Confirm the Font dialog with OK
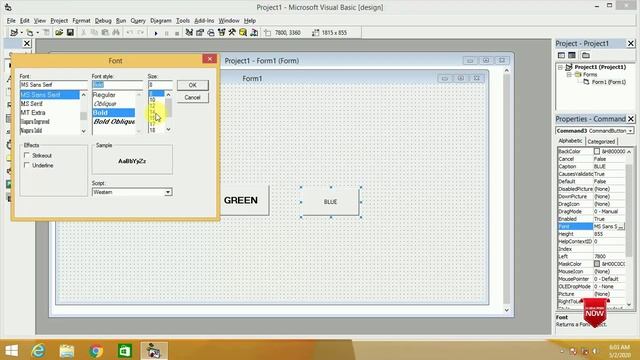The image size is (640, 360). [x=193, y=85]
